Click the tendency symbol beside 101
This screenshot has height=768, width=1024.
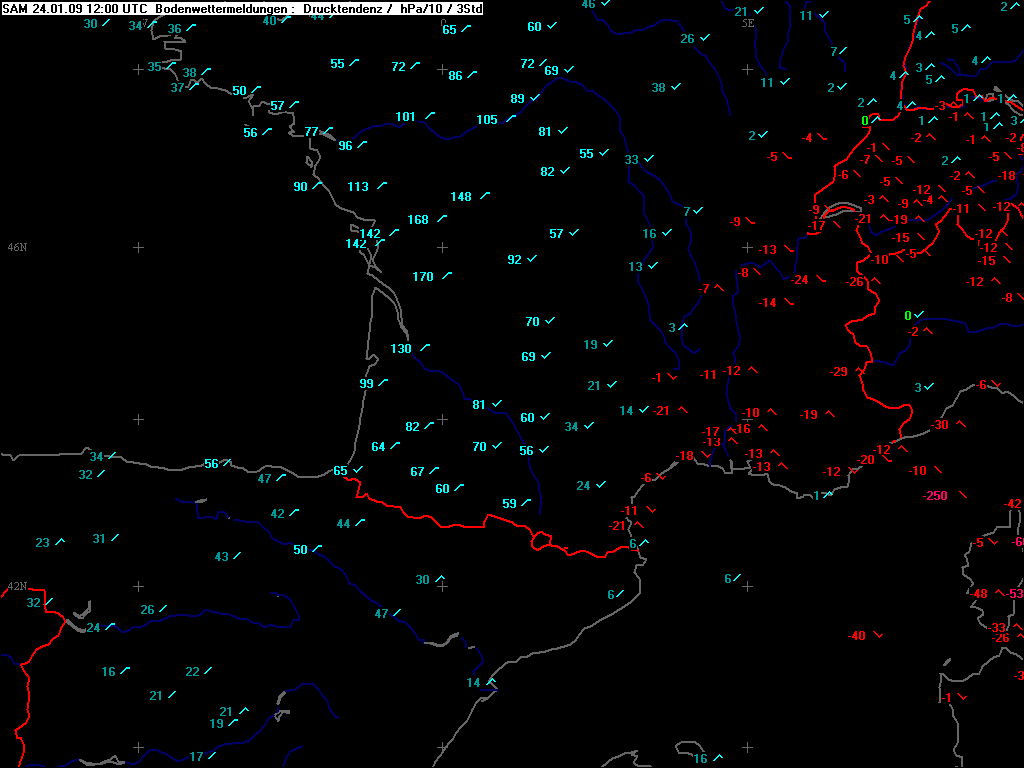coord(430,116)
